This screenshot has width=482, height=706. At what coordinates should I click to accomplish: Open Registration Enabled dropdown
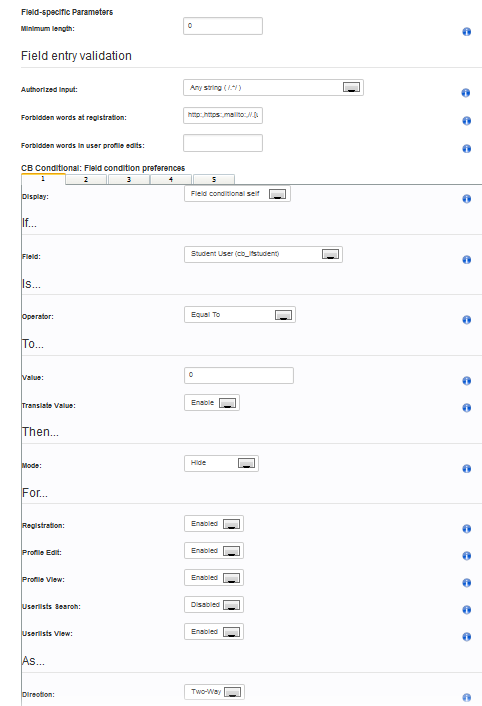tap(214, 524)
